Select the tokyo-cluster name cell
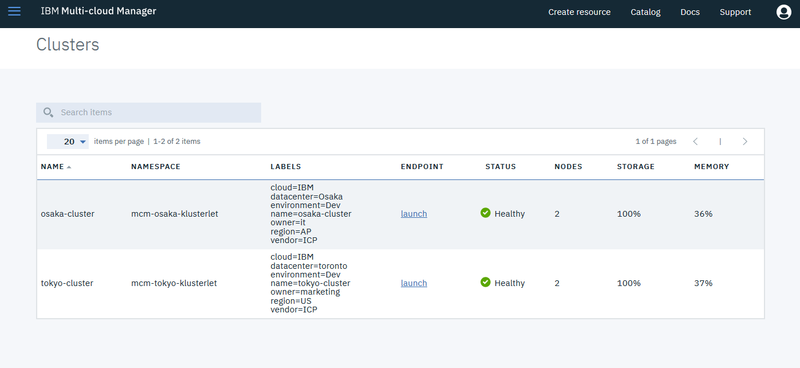This screenshot has height=368, width=800. click(67, 283)
